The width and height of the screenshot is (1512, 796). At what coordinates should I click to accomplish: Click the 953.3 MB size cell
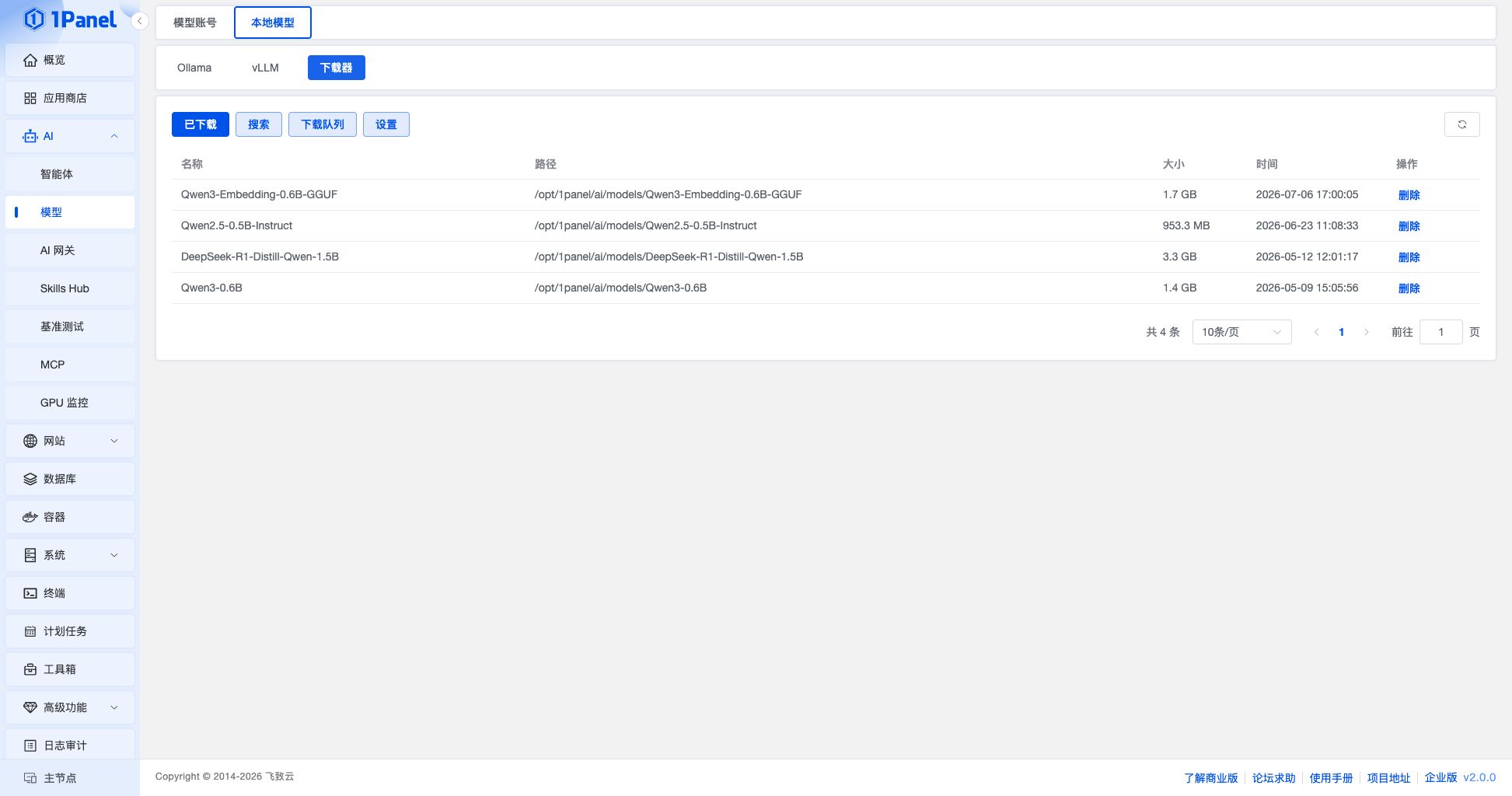click(1186, 225)
